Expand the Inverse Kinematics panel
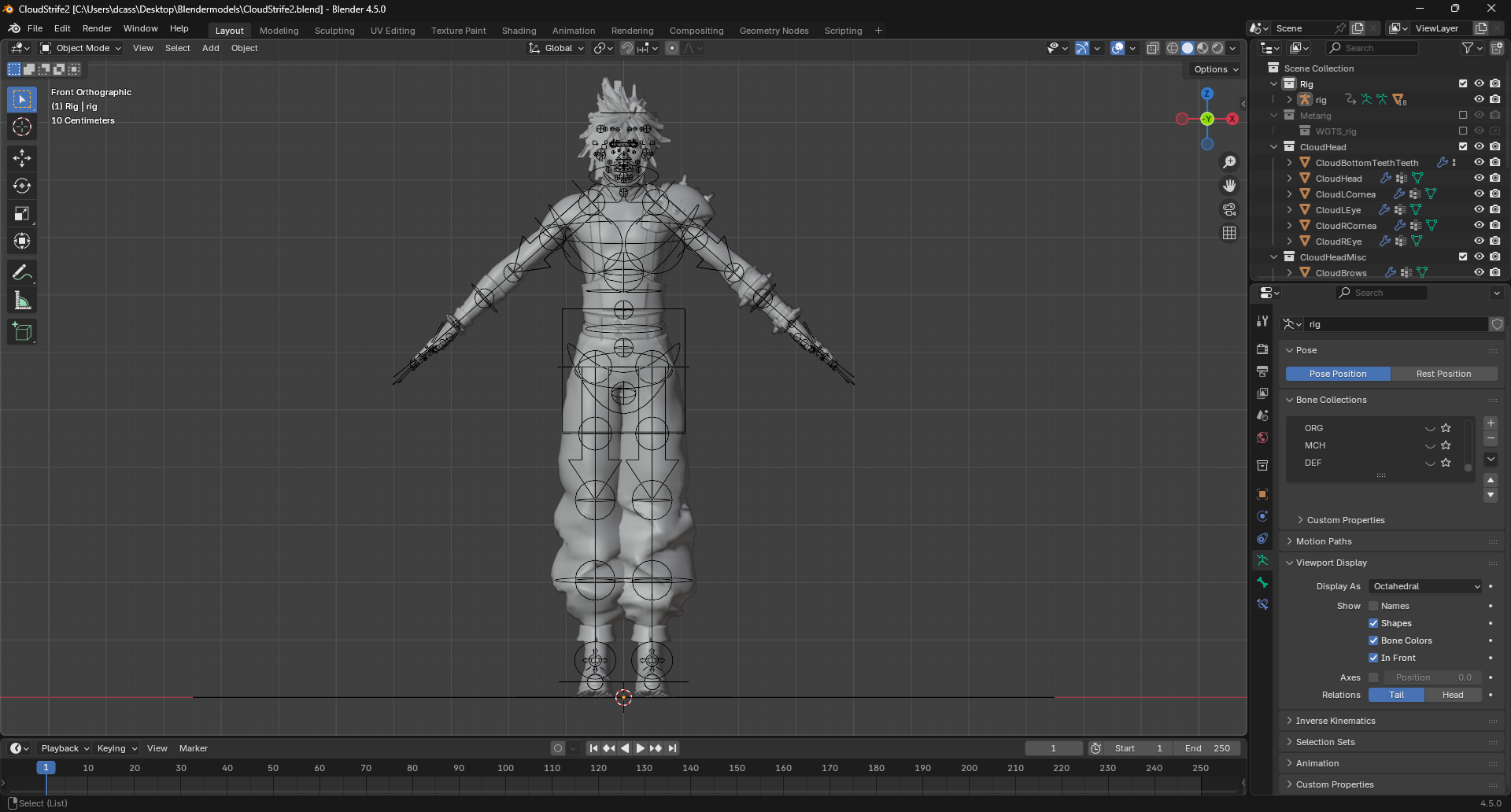The height and width of the screenshot is (812, 1511). (x=1335, y=721)
